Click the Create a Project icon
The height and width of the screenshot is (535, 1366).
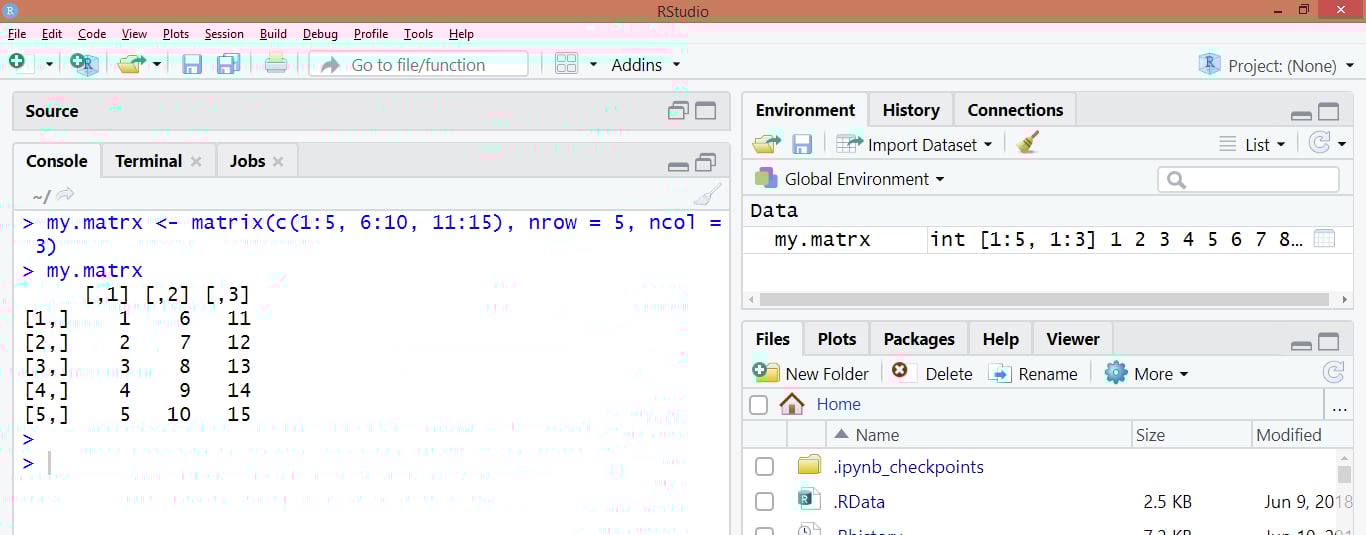point(84,64)
